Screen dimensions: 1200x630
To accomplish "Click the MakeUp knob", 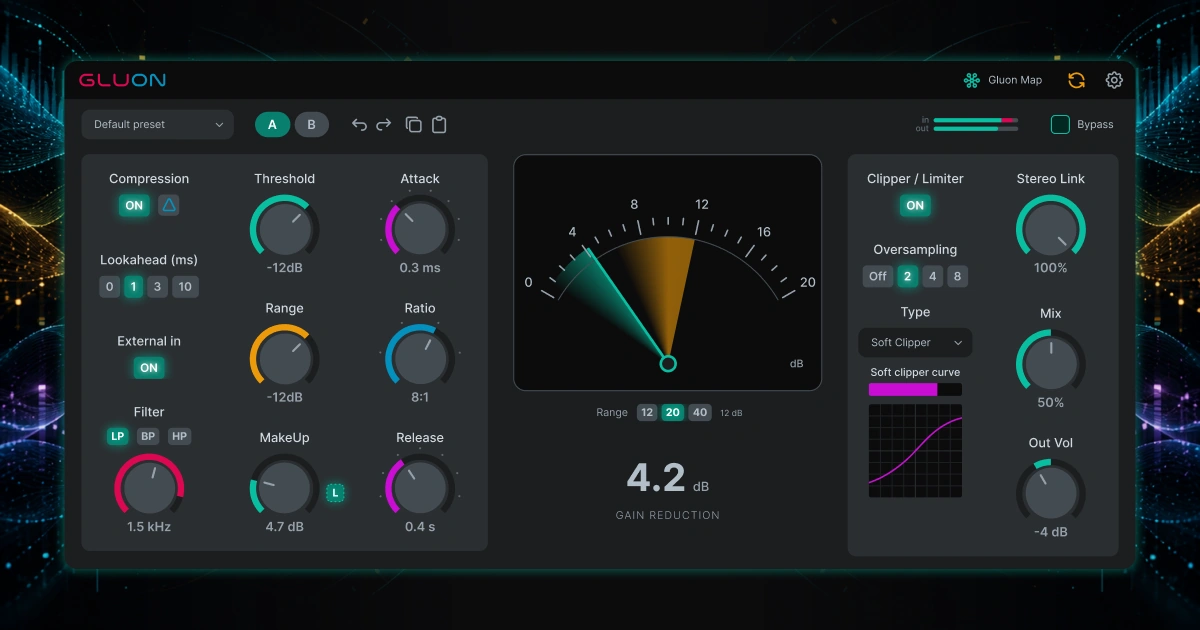I will tap(284, 487).
